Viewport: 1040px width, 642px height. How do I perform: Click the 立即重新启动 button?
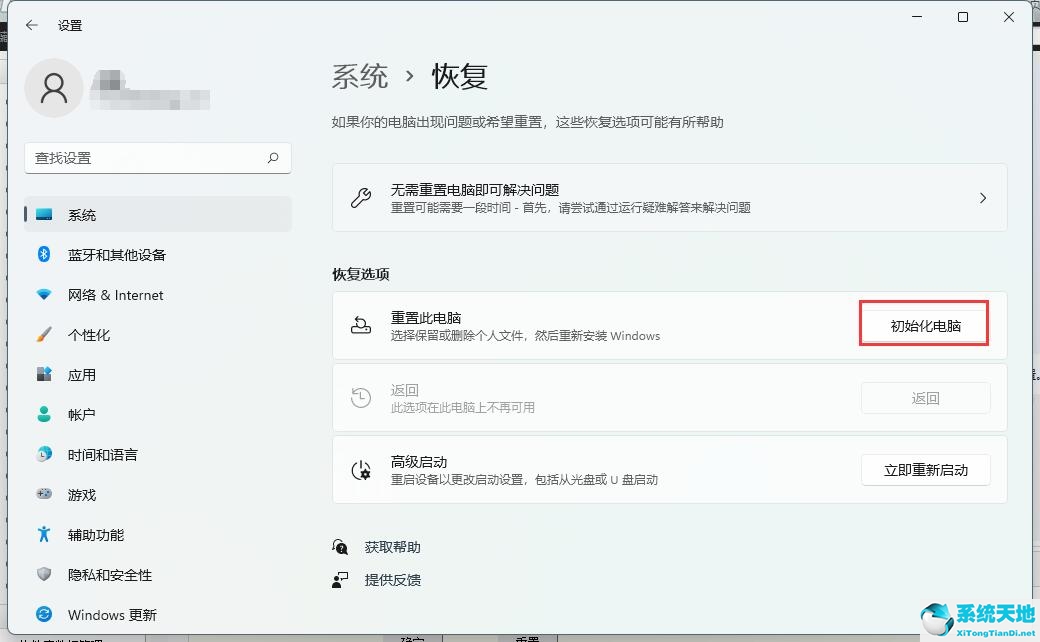click(x=925, y=470)
